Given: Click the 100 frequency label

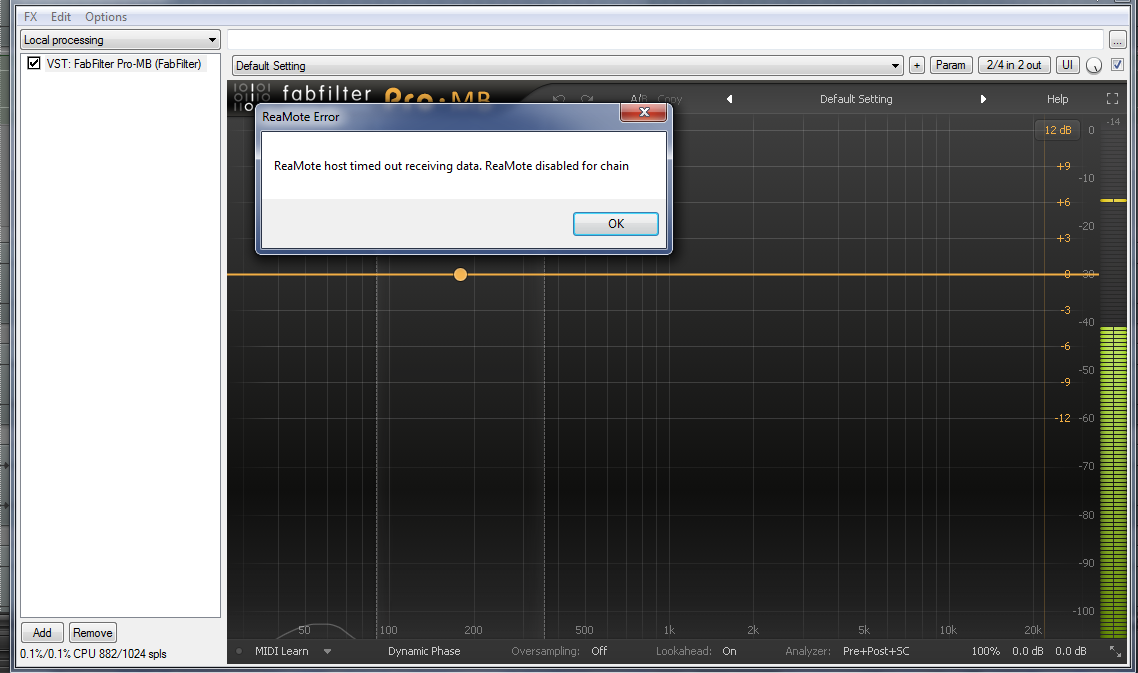Looking at the screenshot, I should click(388, 630).
